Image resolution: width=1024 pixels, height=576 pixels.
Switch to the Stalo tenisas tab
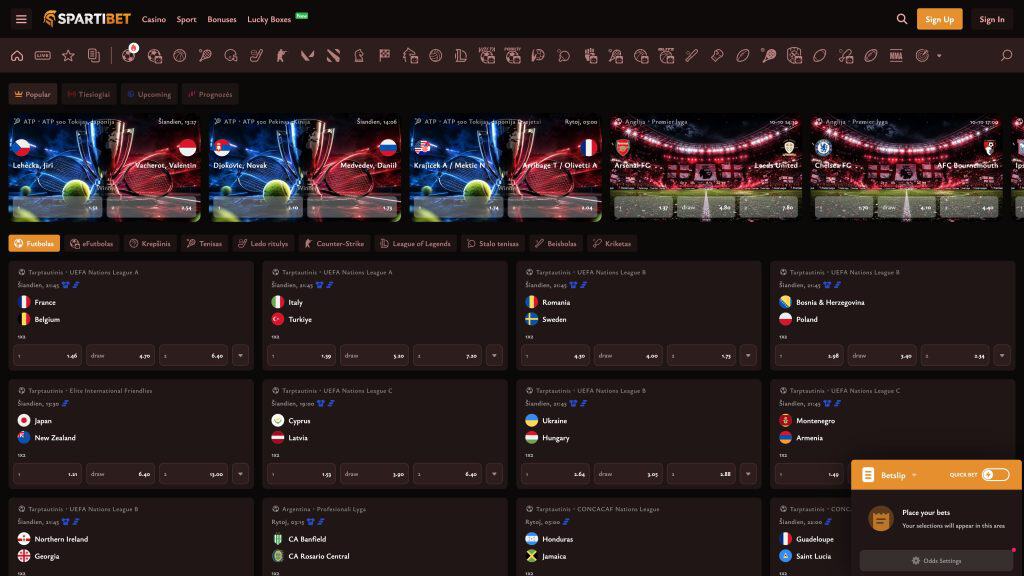point(493,244)
